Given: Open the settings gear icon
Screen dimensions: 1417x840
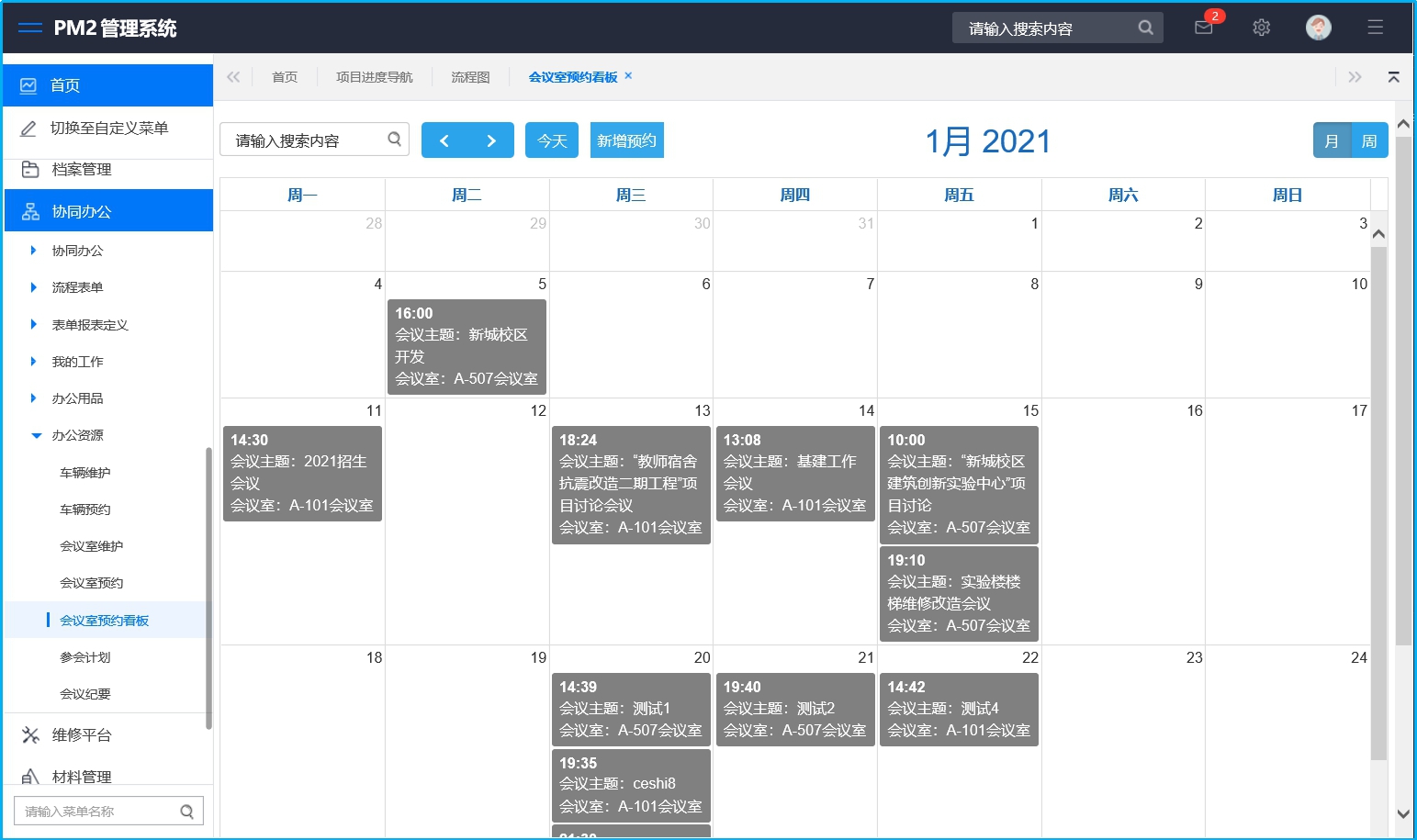Looking at the screenshot, I should [x=1261, y=28].
